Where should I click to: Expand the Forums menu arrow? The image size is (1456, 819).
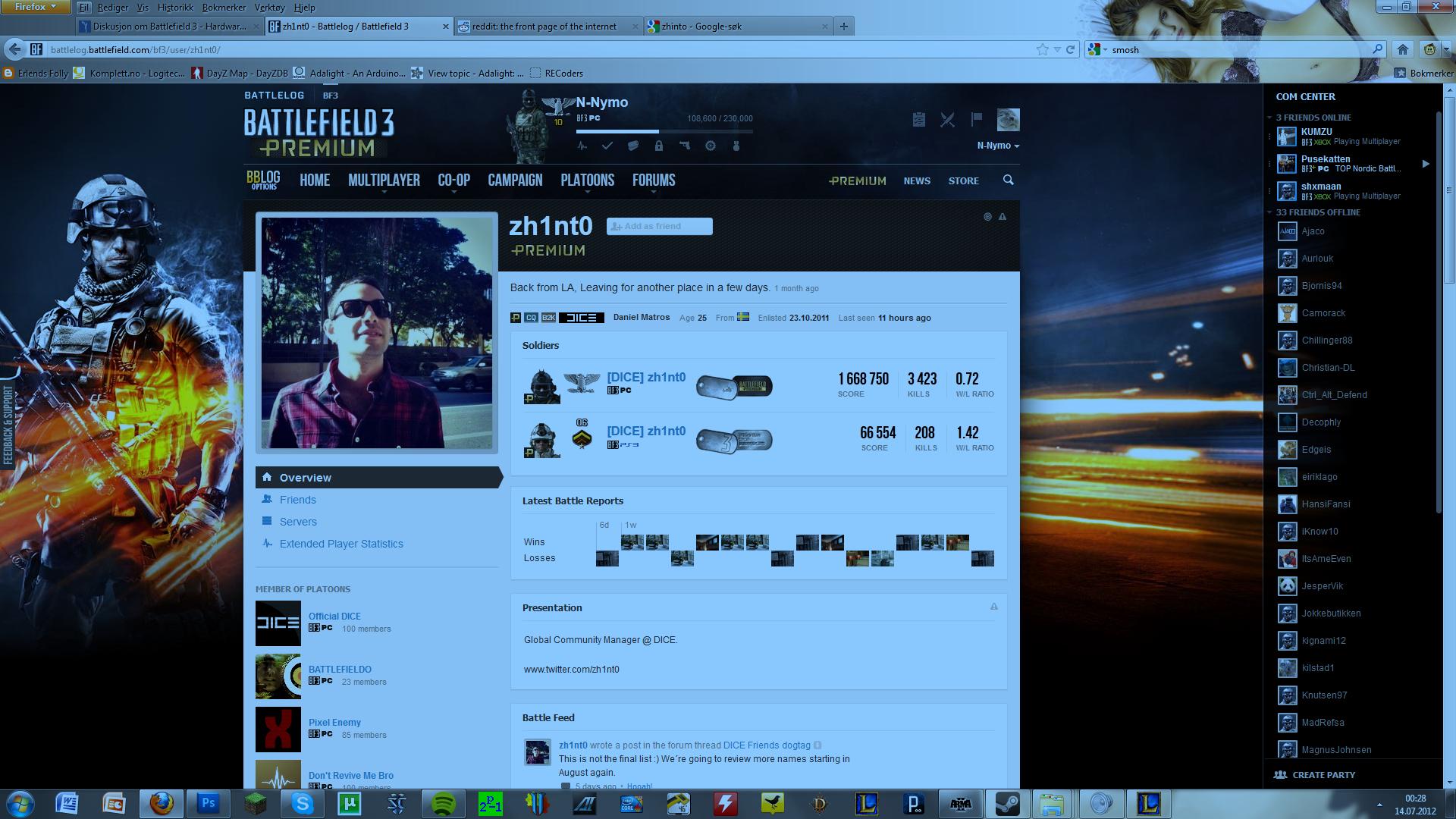(653, 193)
